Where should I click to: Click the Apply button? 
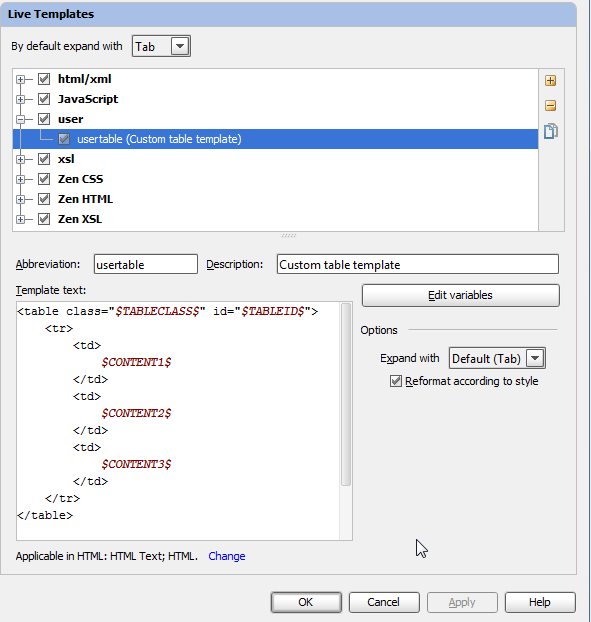[x=462, y=602]
